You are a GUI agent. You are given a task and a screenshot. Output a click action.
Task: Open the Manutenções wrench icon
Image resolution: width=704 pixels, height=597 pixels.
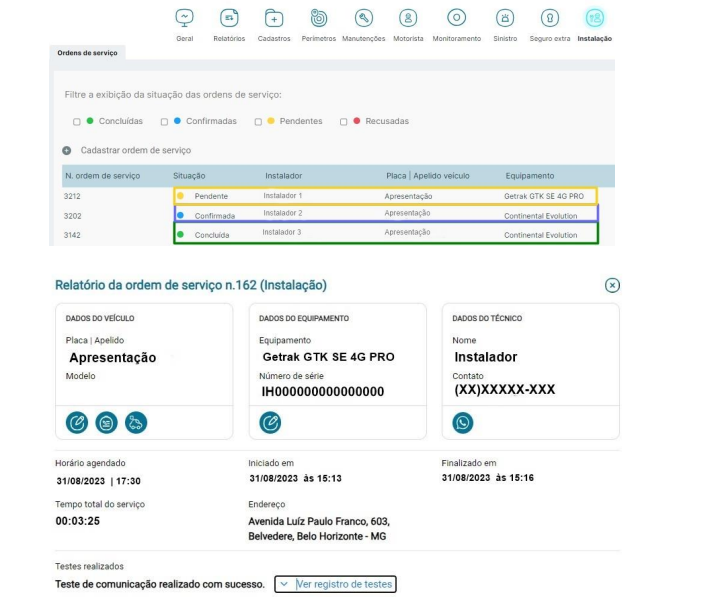coord(364,18)
